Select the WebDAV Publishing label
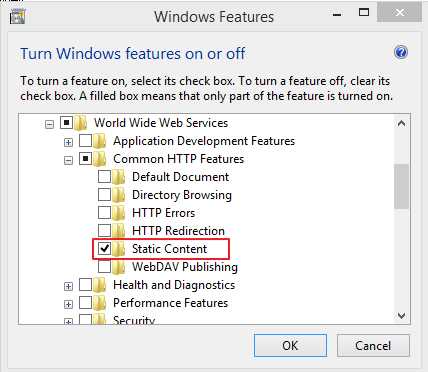This screenshot has height=372, width=428. point(185,267)
